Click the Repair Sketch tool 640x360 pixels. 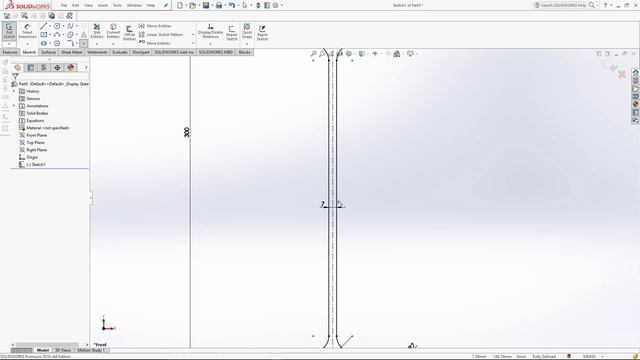tap(231, 32)
